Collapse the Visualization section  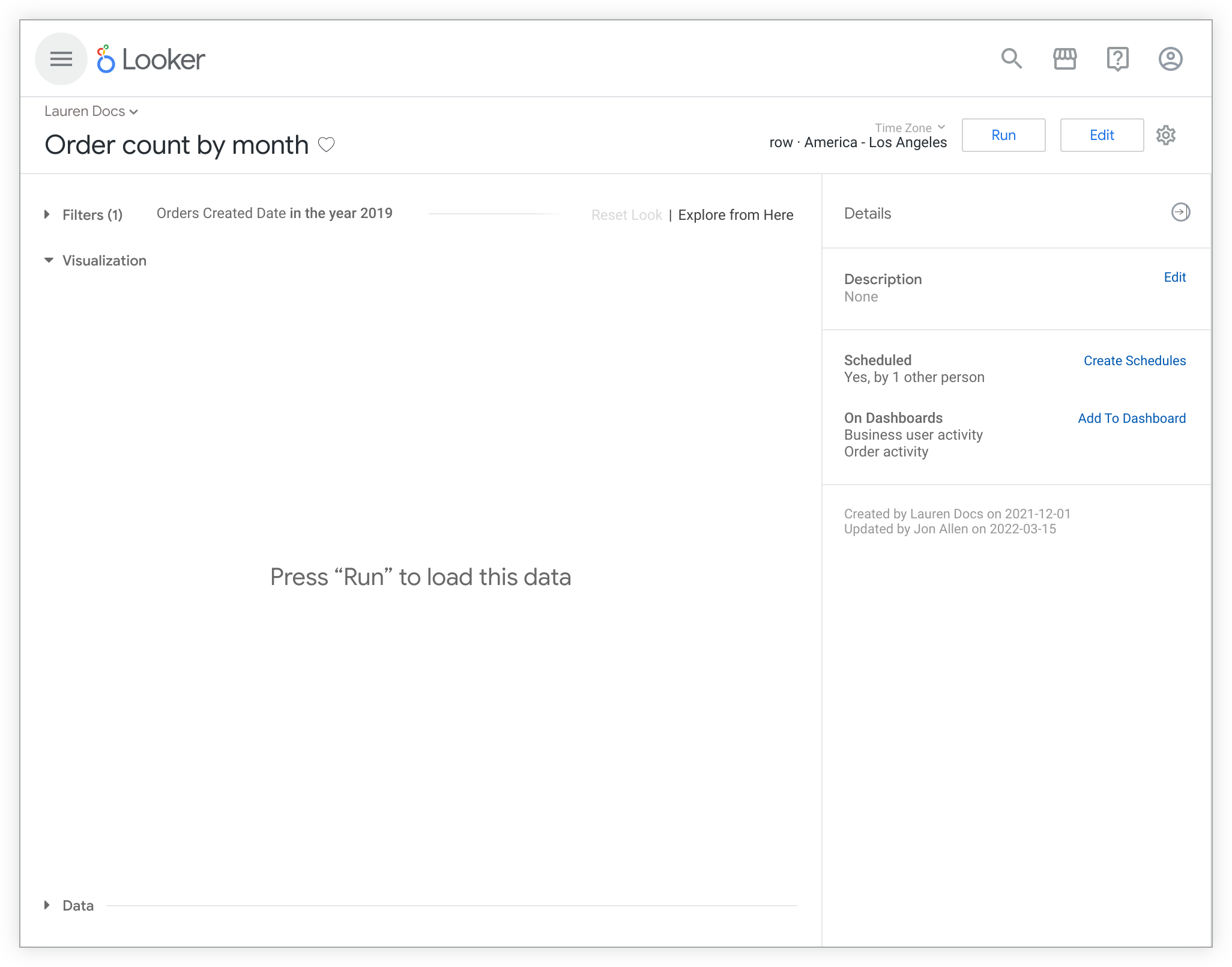coord(96,261)
